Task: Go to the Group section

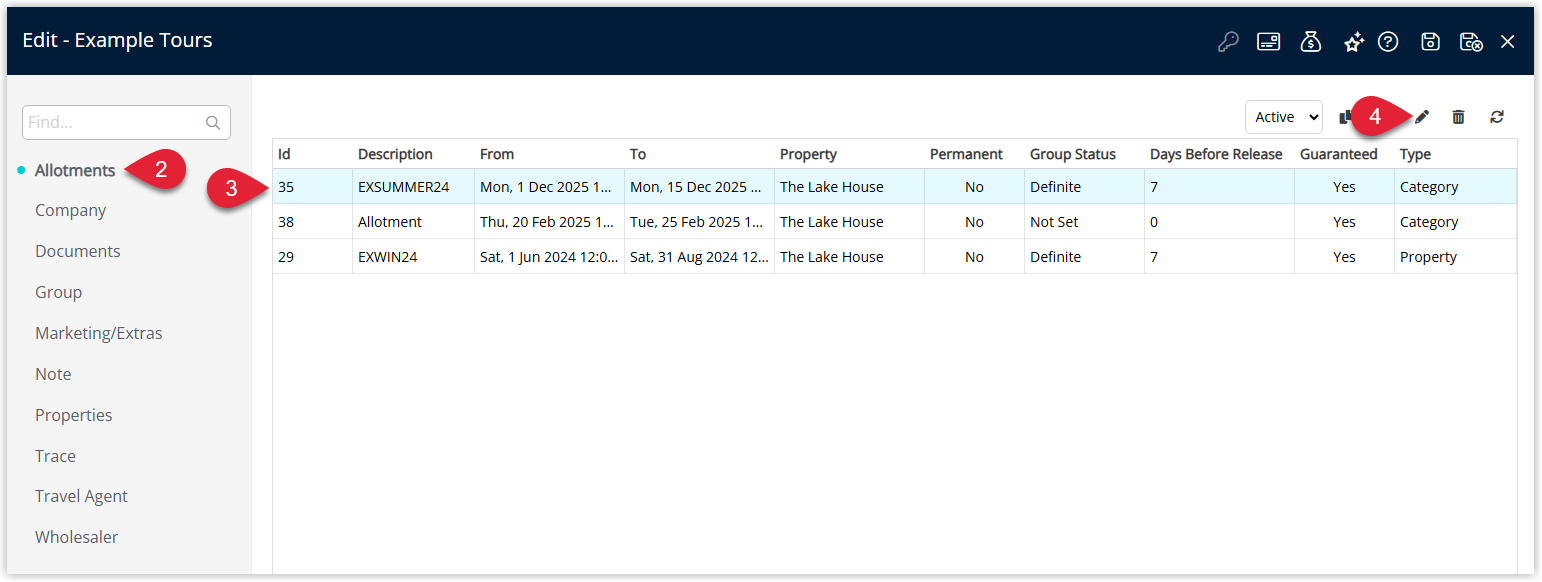Action: (x=58, y=292)
